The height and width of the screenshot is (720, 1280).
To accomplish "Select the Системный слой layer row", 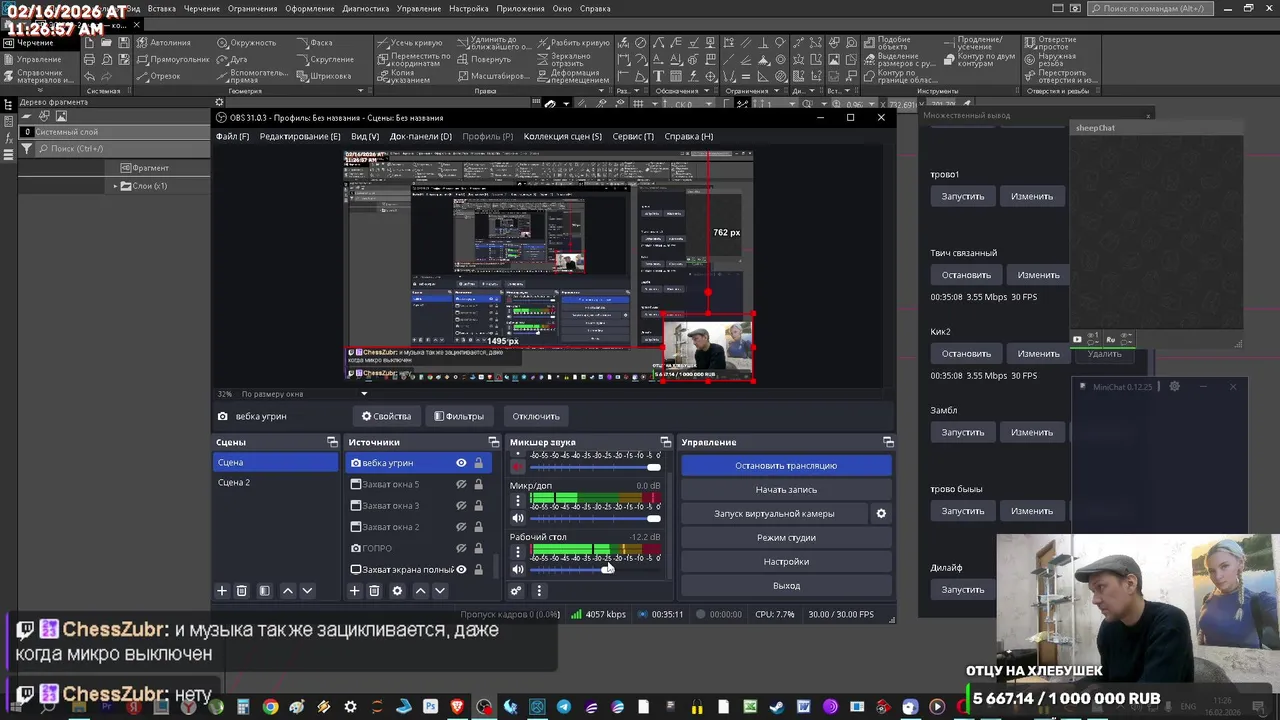I will pos(114,132).
